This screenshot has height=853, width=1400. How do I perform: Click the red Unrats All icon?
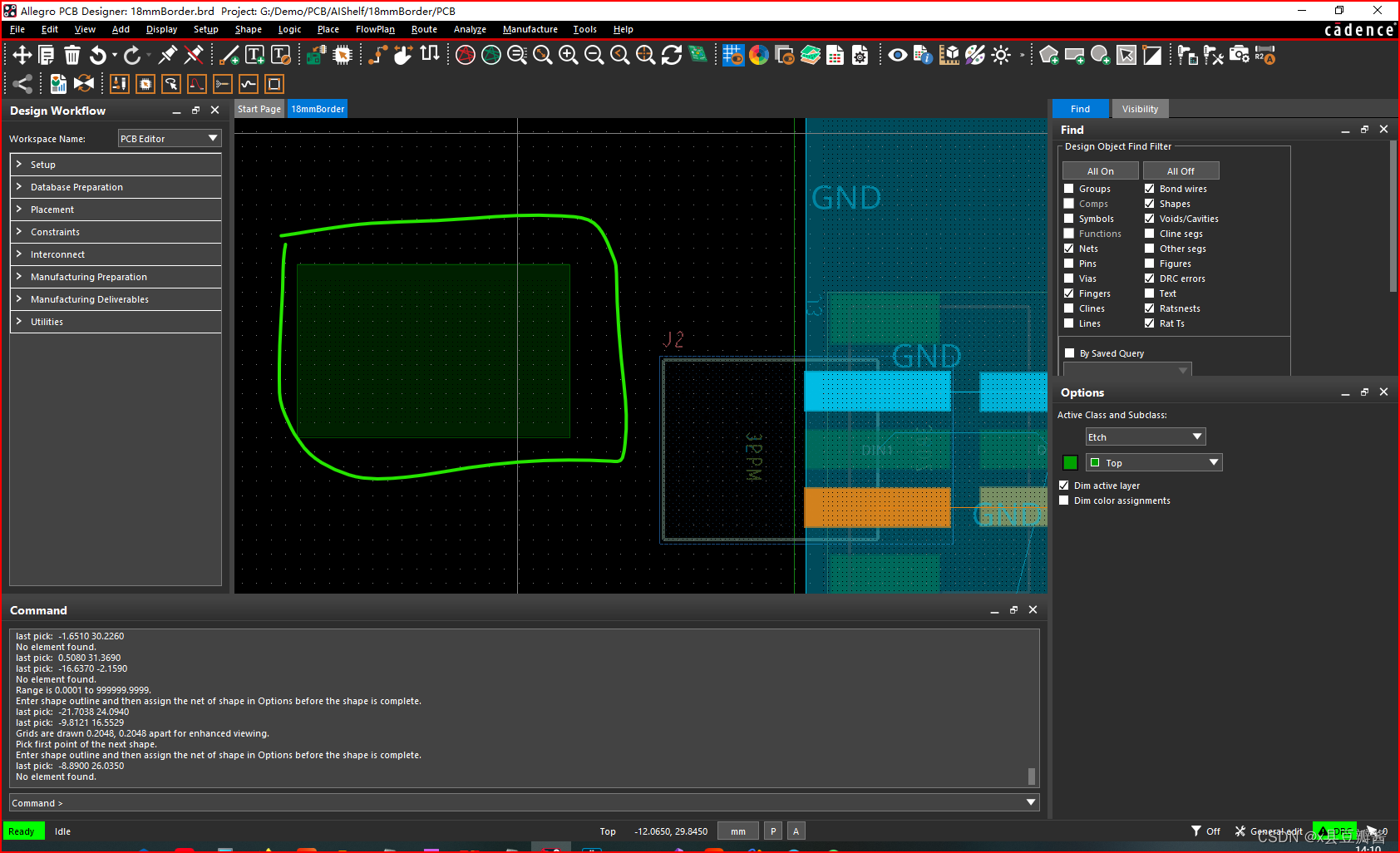[466, 55]
